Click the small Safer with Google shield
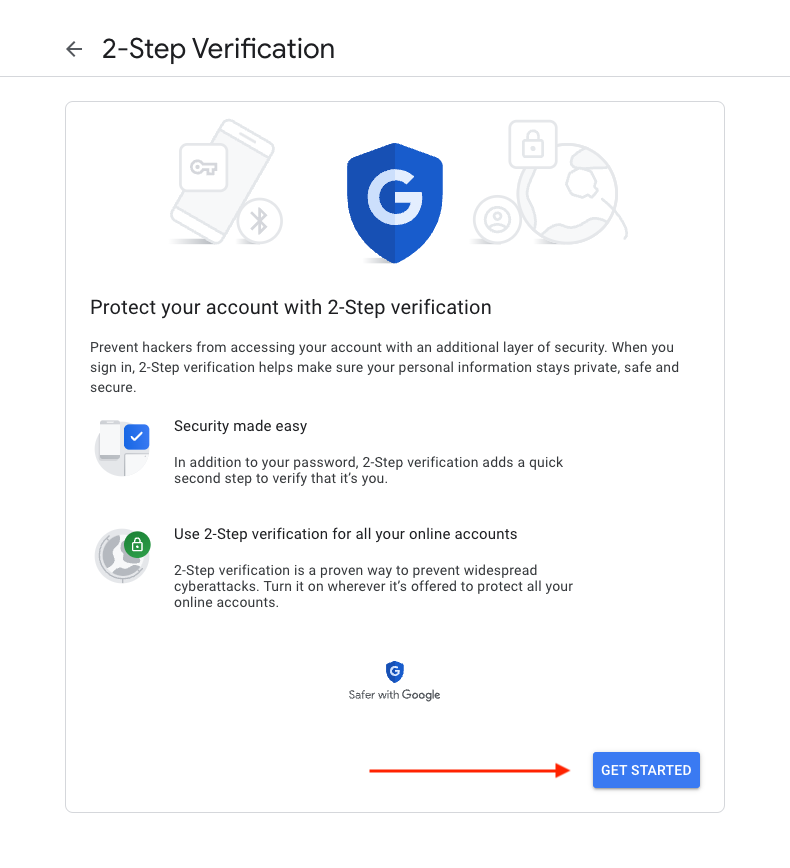Viewport: 790px width, 868px height. pos(395,671)
